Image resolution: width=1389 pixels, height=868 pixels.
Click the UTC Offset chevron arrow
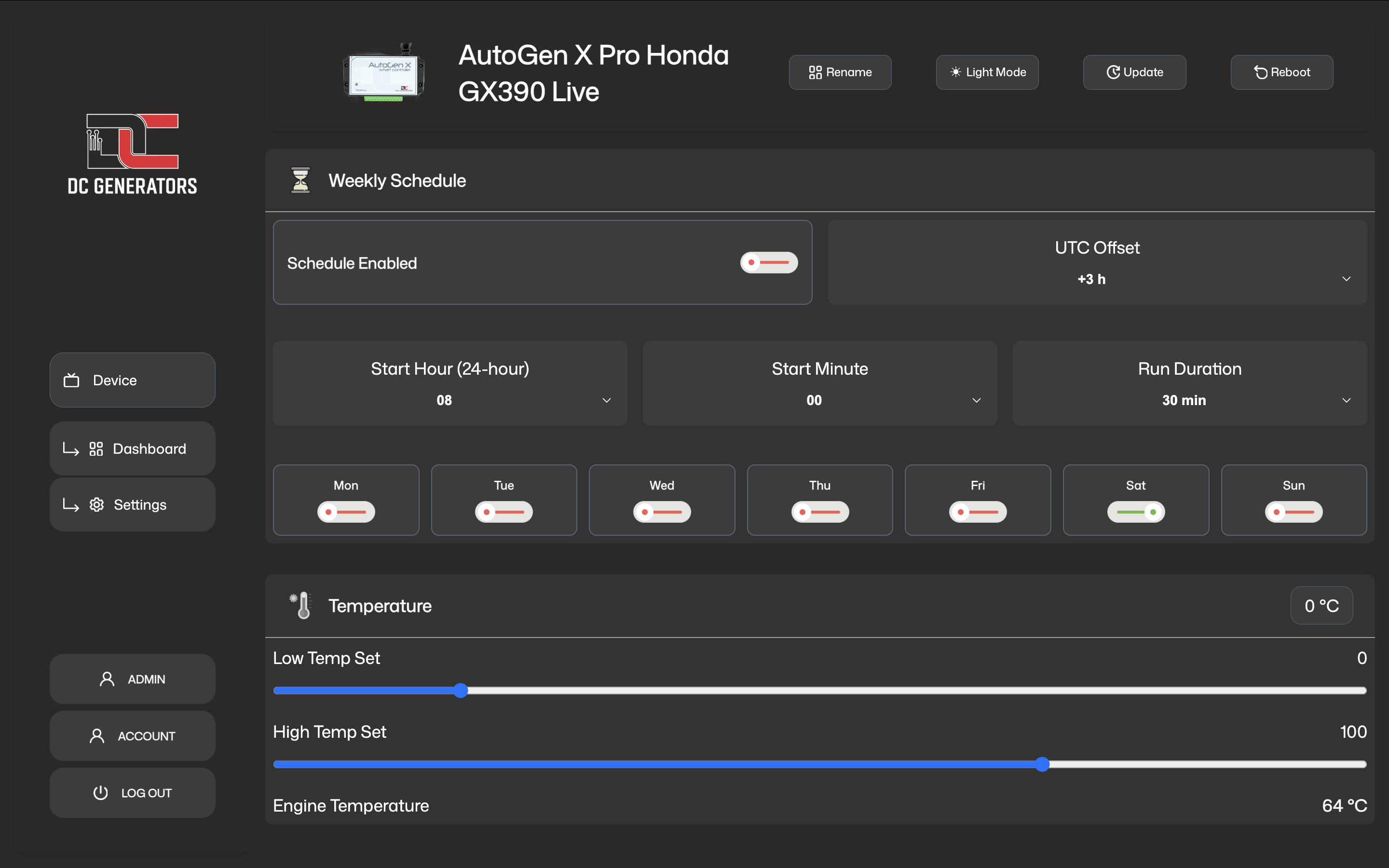tap(1347, 279)
